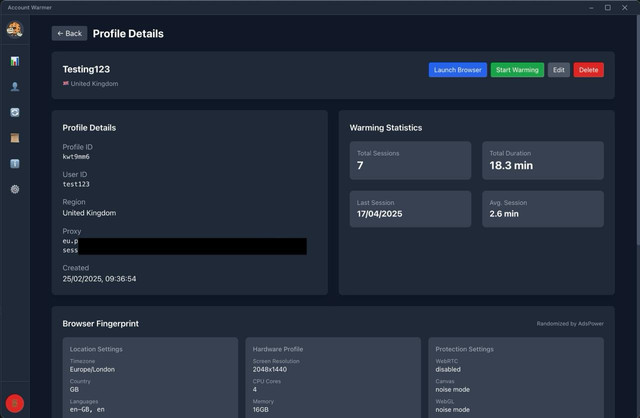
Task: Click the Country value GB
Action: click(74, 389)
